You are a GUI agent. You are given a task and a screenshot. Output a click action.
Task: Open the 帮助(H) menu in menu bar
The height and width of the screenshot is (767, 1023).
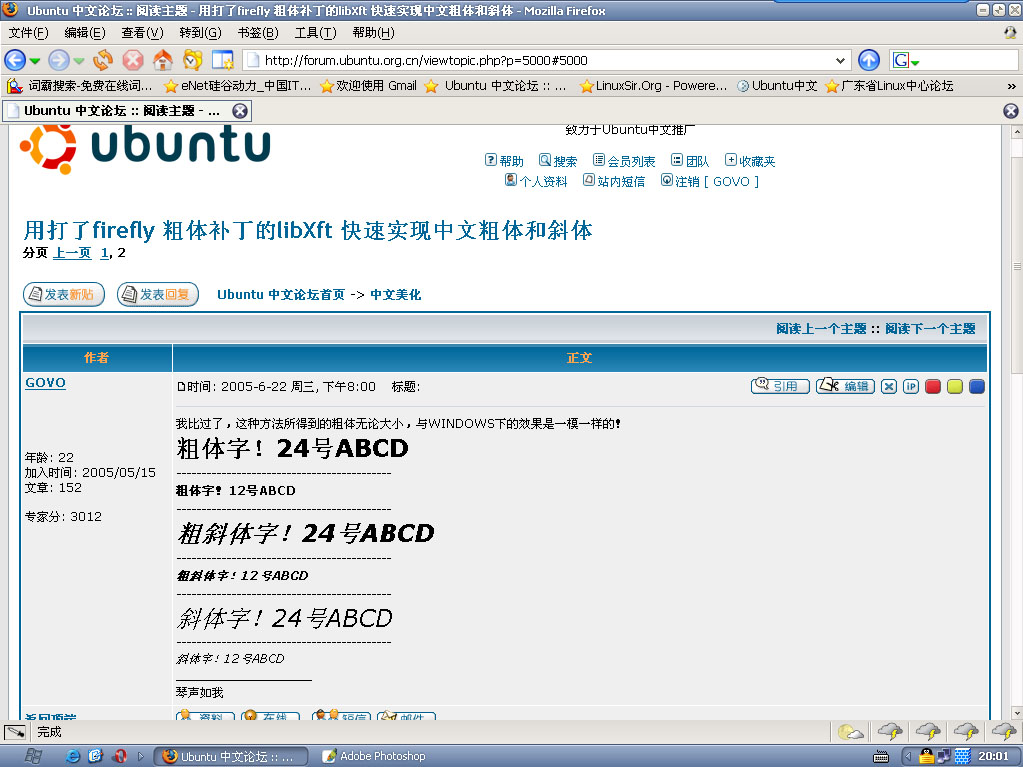(373, 33)
